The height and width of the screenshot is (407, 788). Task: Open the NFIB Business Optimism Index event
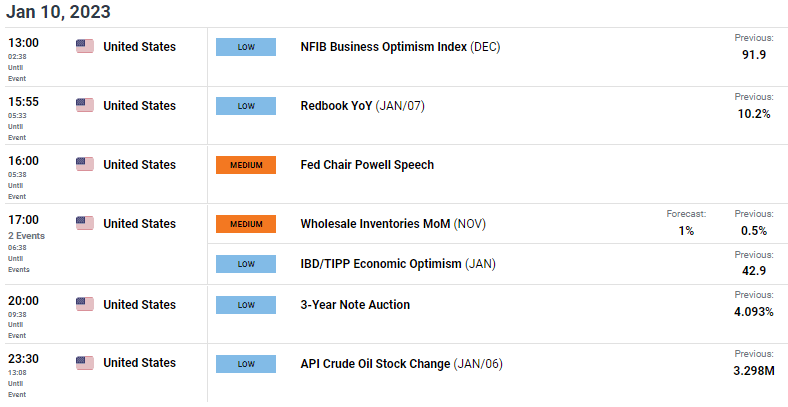coord(400,47)
